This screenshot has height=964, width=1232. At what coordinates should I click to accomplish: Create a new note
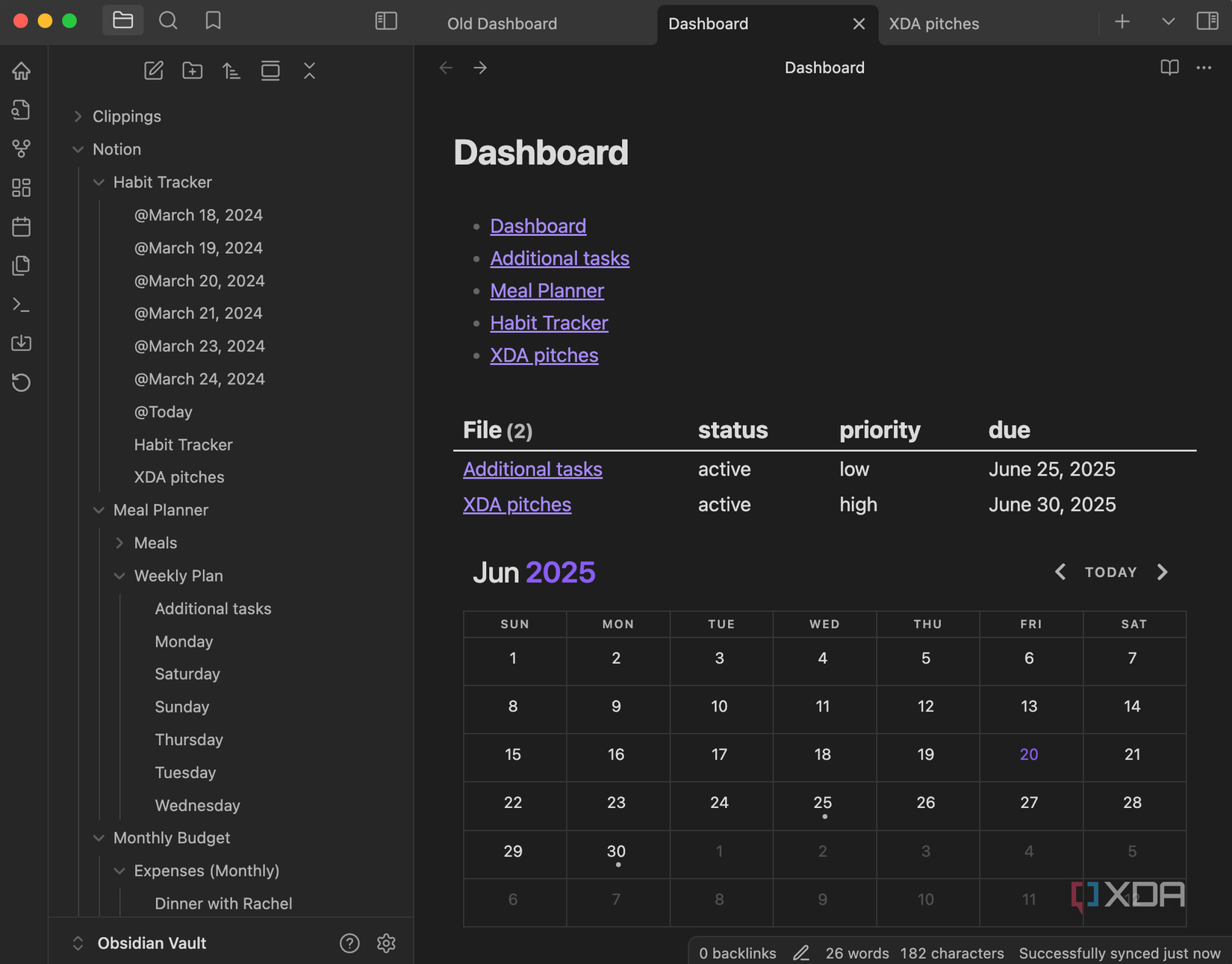pyautogui.click(x=154, y=70)
